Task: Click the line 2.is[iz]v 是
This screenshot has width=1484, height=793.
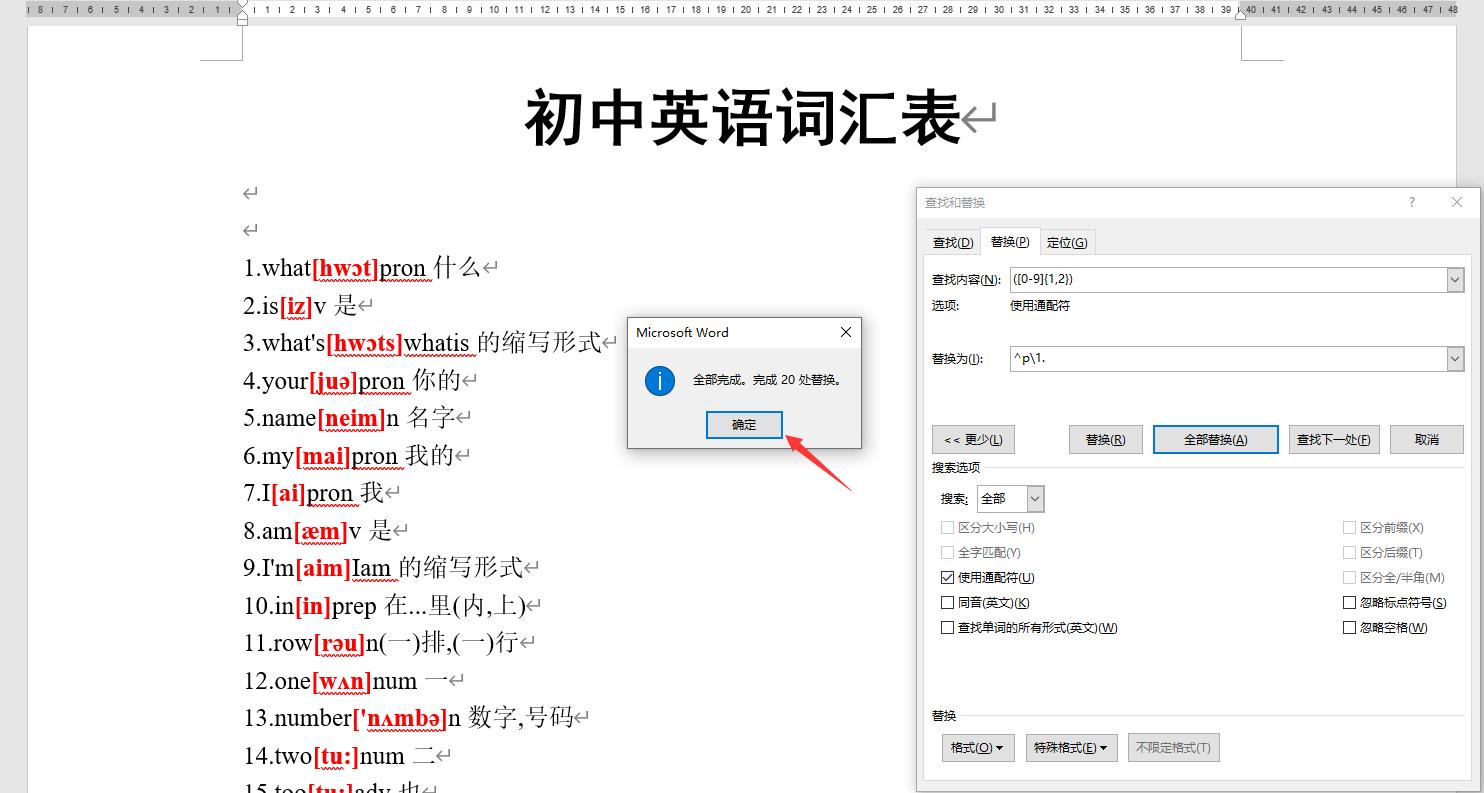Action: pyautogui.click(x=300, y=305)
